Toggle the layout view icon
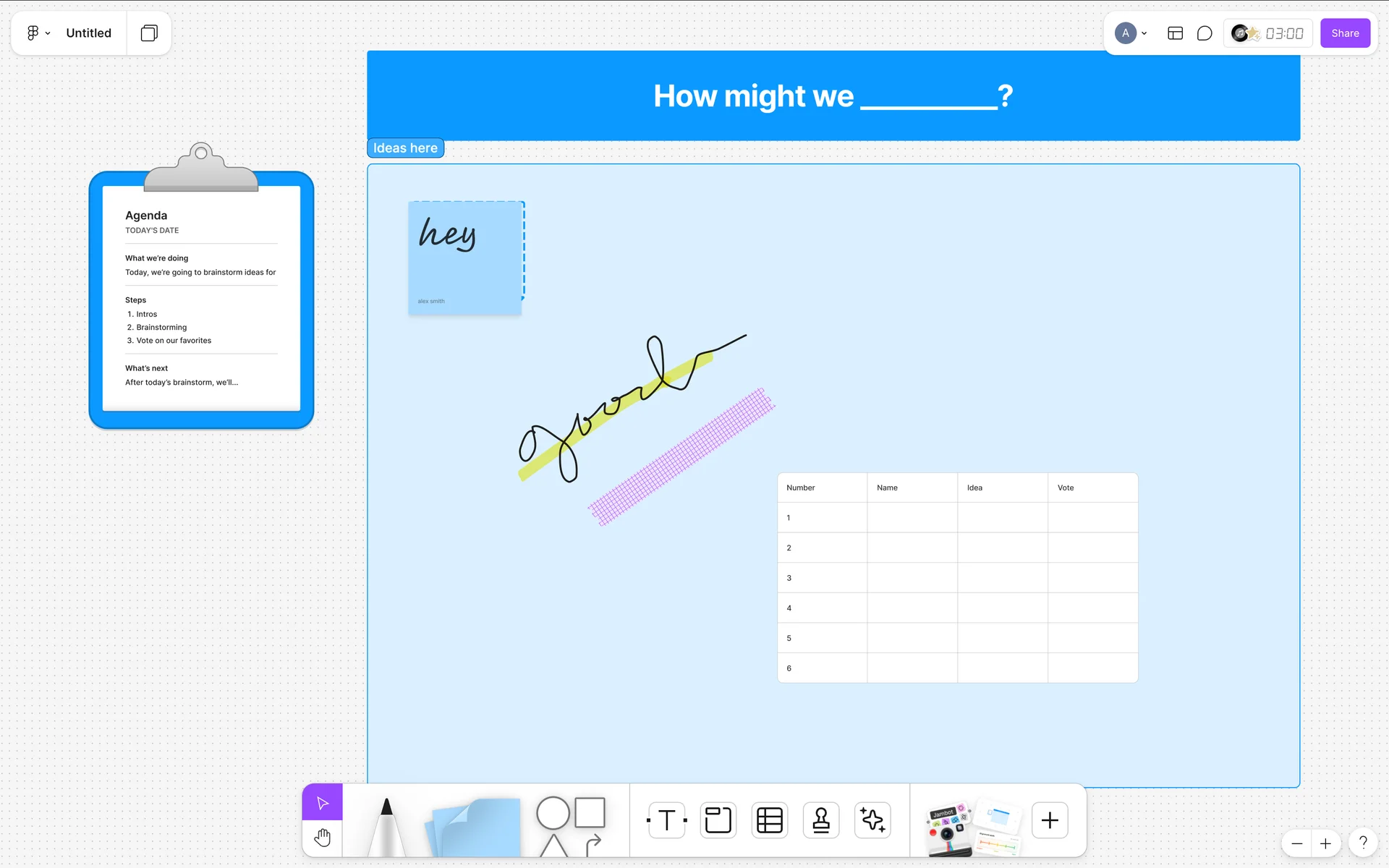Image resolution: width=1389 pixels, height=868 pixels. pyautogui.click(x=1175, y=33)
